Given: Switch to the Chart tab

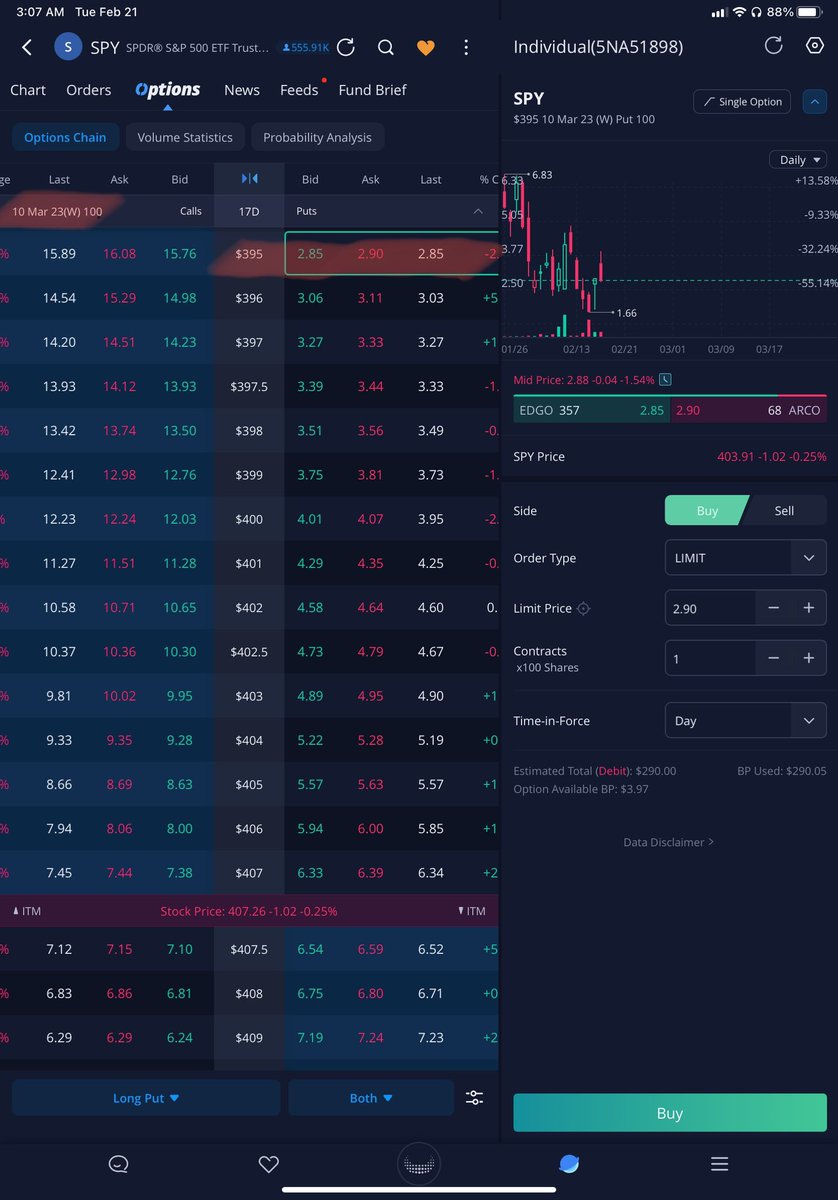Looking at the screenshot, I should (28, 90).
